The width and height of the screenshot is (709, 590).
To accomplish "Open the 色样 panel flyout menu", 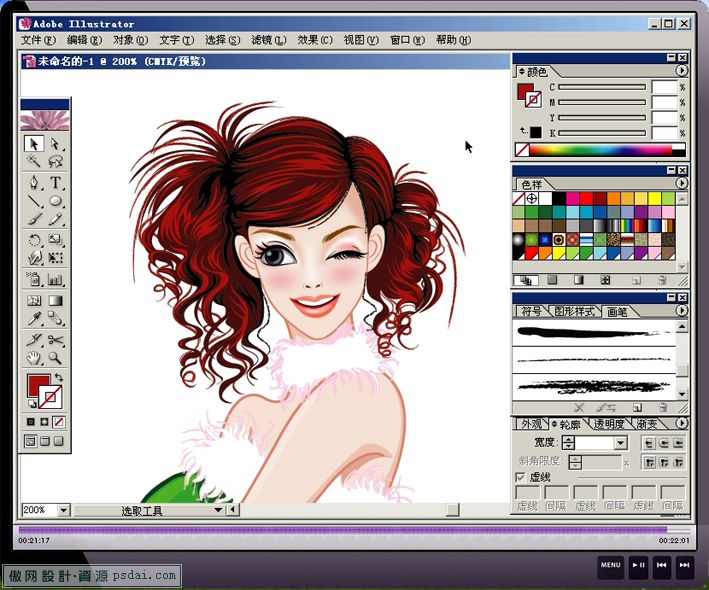I will pyautogui.click(x=681, y=183).
